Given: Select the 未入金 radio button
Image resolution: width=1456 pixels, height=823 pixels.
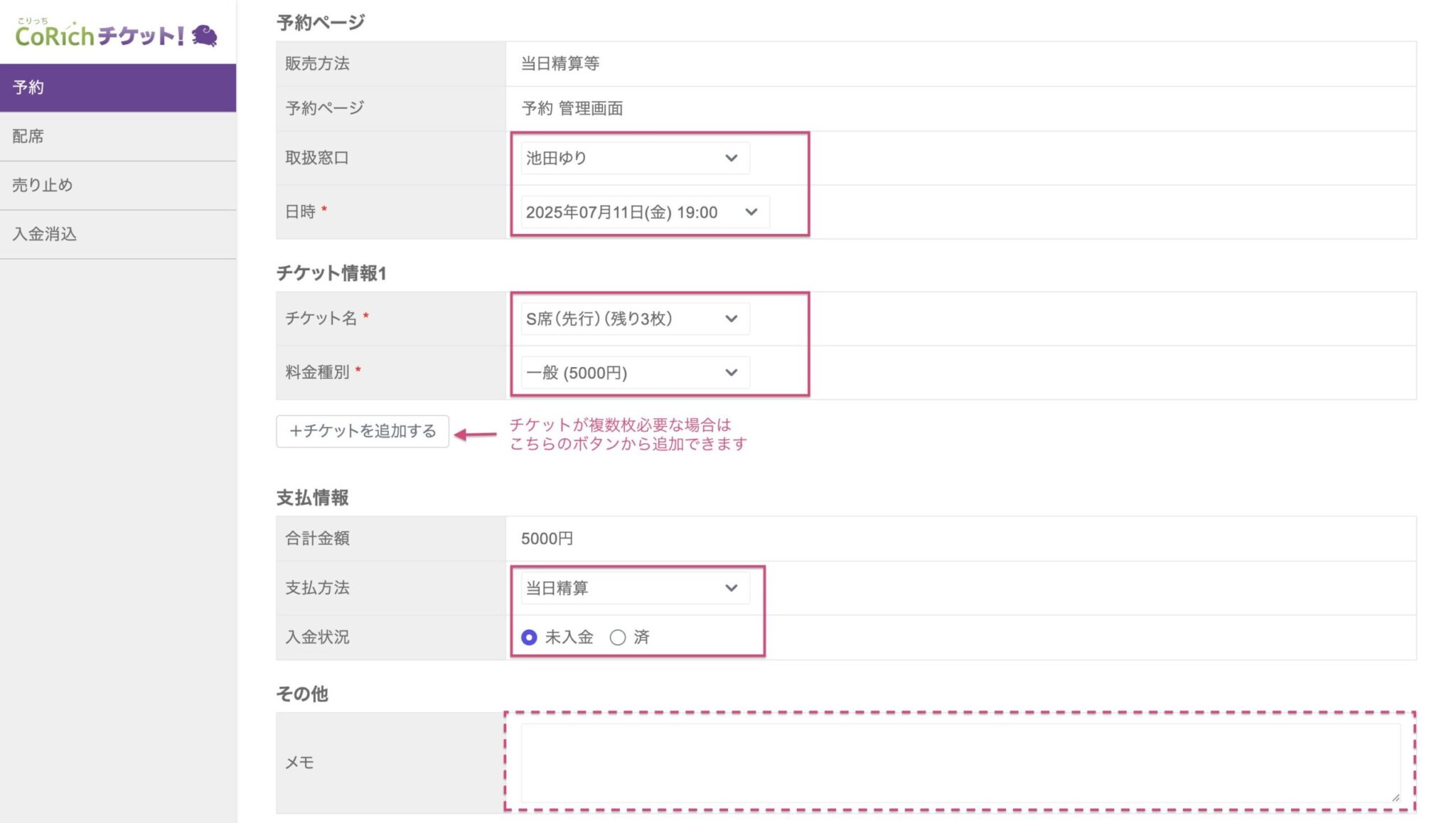Looking at the screenshot, I should click(x=529, y=637).
